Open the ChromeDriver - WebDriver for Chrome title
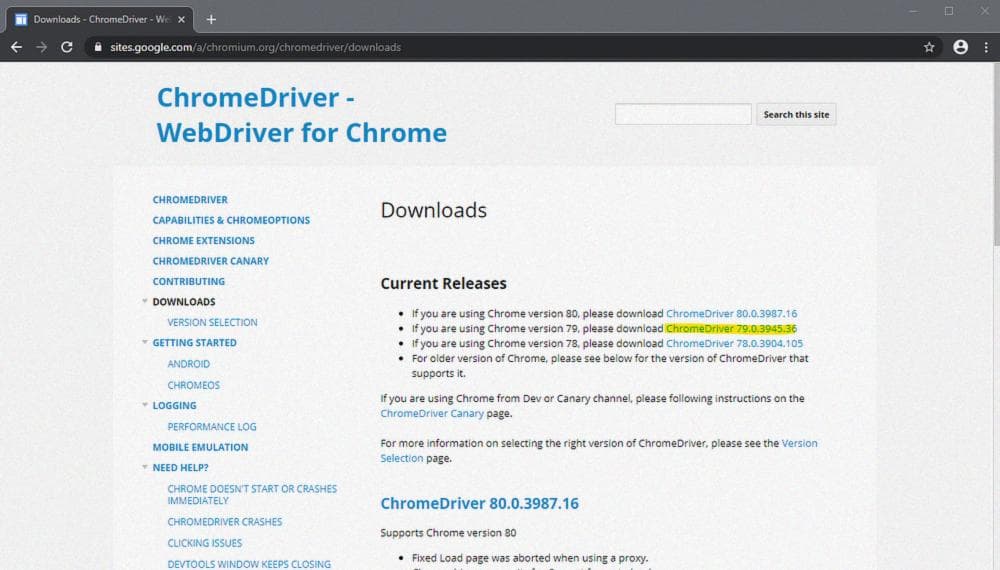Screen dimensions: 1000x570 (302, 115)
